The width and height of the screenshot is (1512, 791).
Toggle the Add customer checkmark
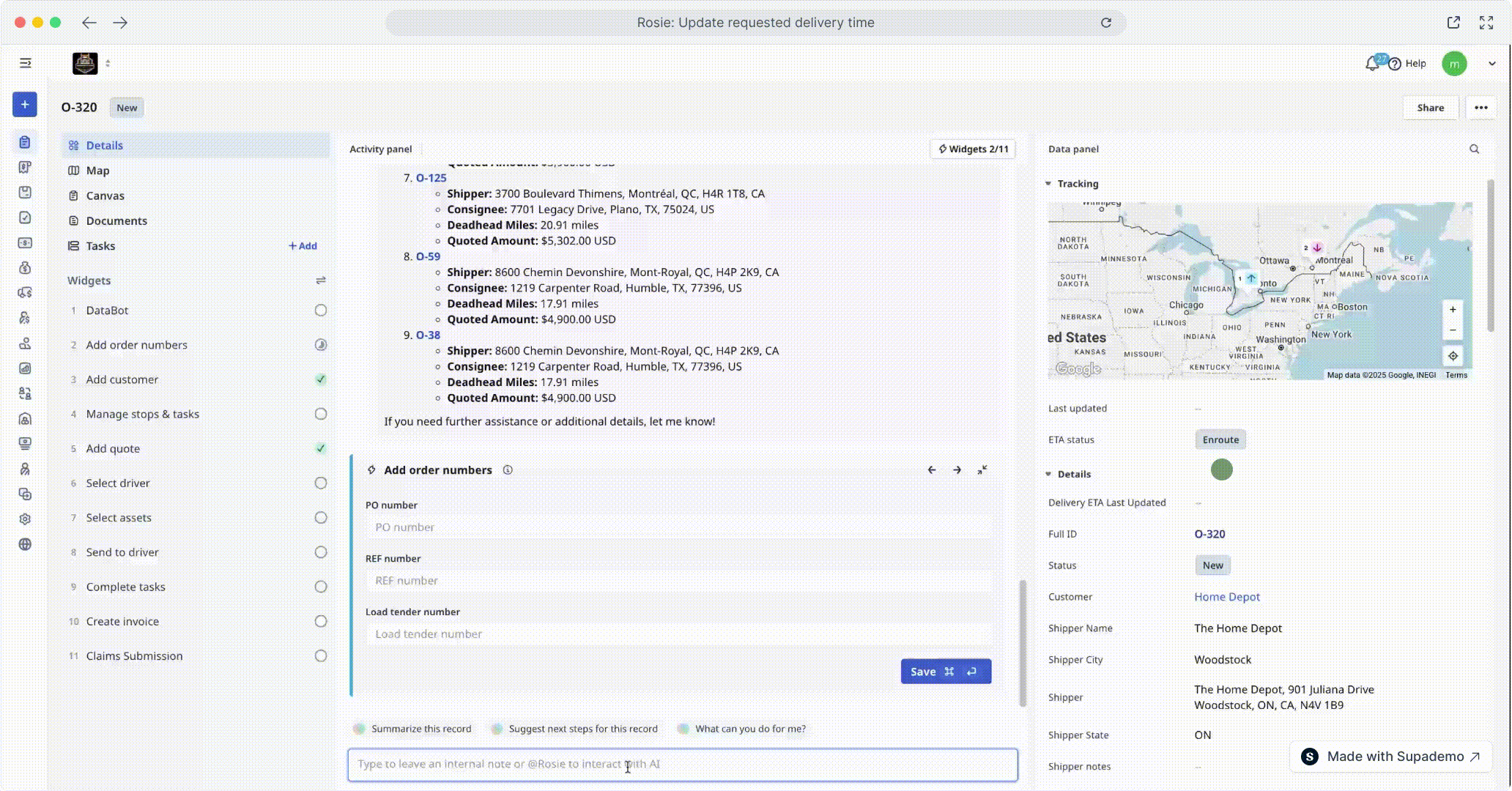[x=320, y=379]
